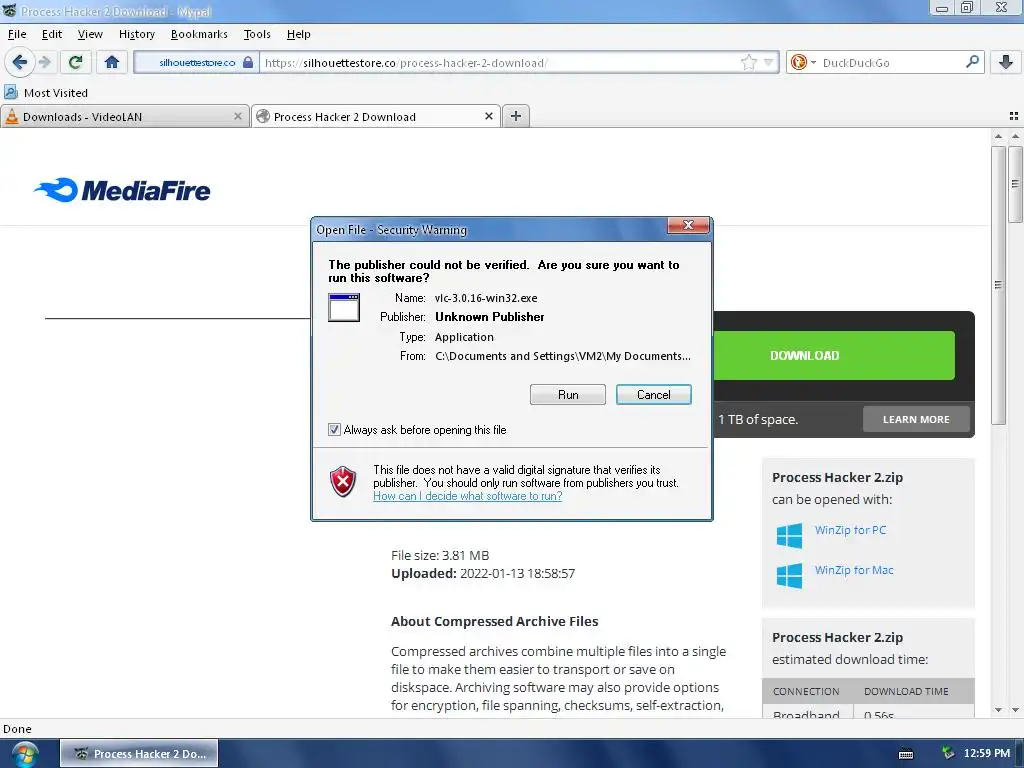Click the application file icon in dialog

click(344, 307)
